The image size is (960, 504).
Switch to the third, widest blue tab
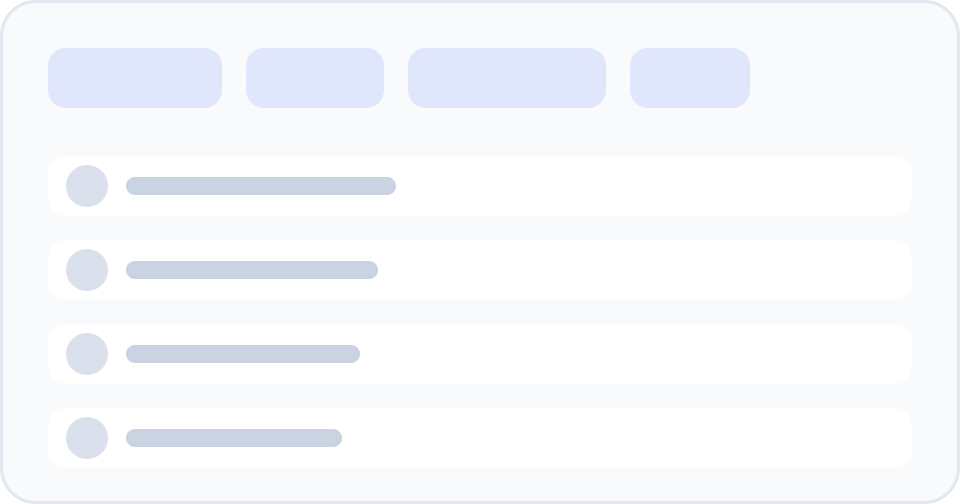(x=507, y=78)
